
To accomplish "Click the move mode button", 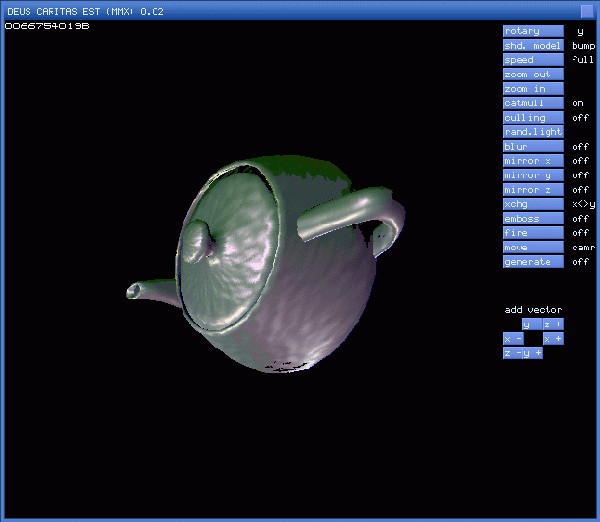I will pyautogui.click(x=533, y=247).
